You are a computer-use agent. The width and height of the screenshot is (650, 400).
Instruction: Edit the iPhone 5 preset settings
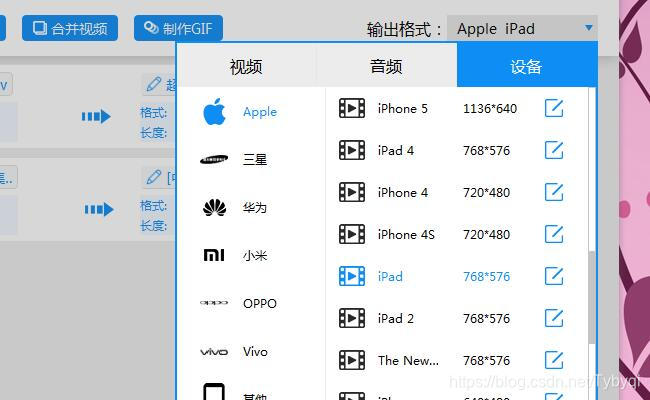[x=554, y=108]
